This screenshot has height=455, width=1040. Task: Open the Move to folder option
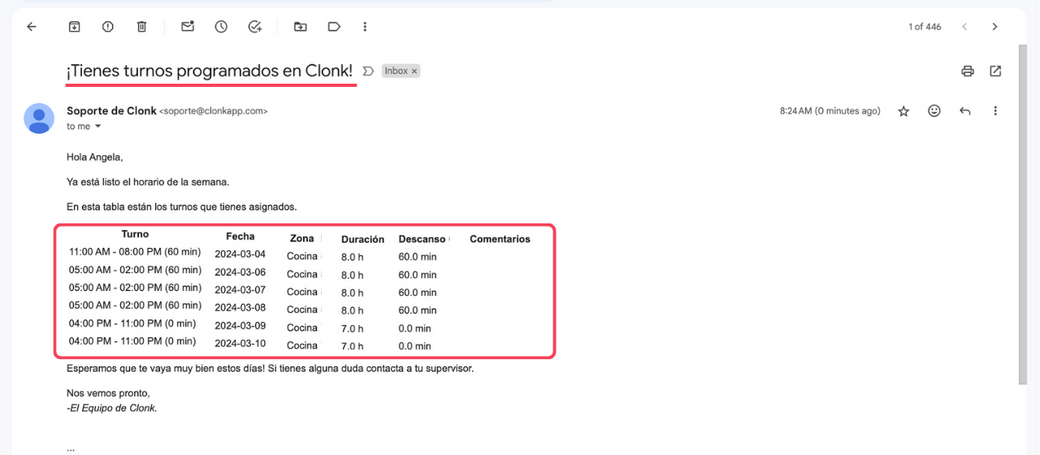pos(300,27)
